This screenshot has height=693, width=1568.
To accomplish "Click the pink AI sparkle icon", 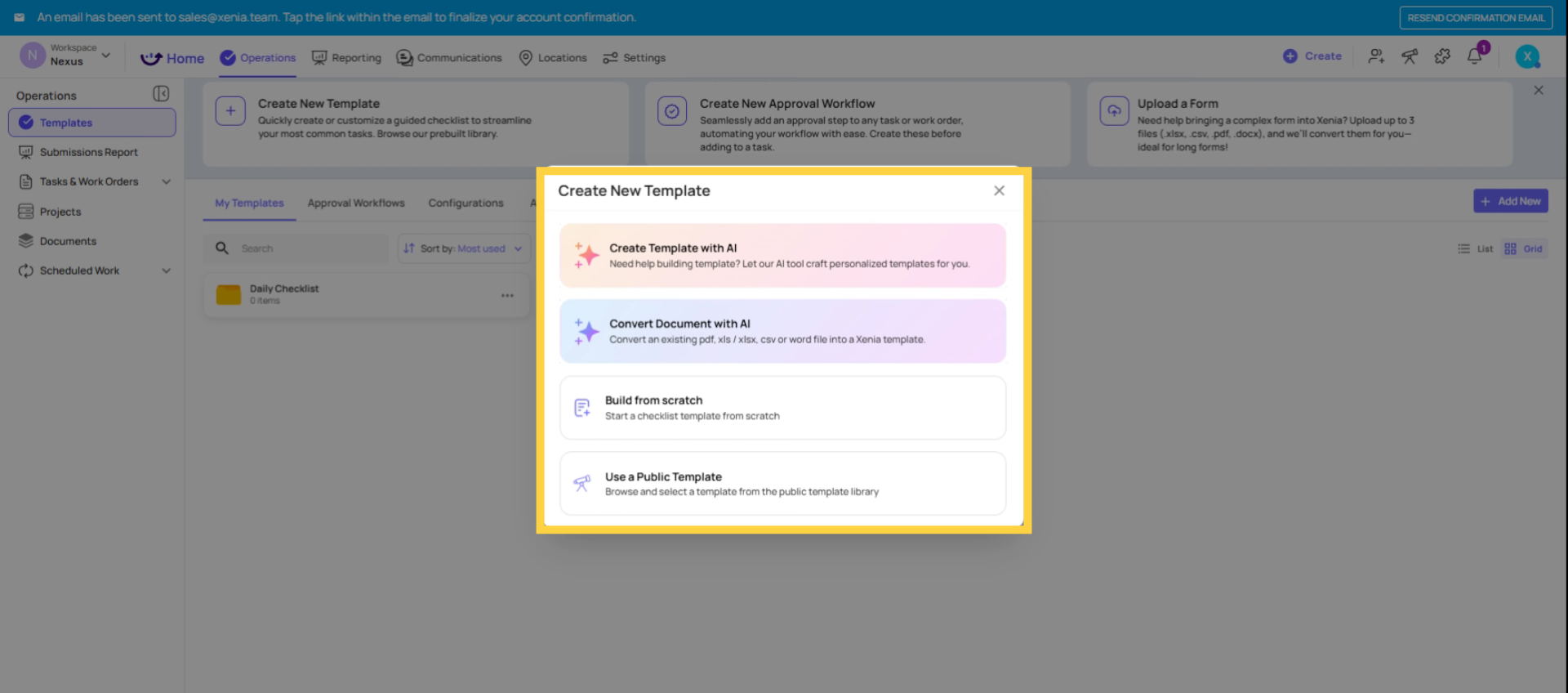I will pos(586,255).
